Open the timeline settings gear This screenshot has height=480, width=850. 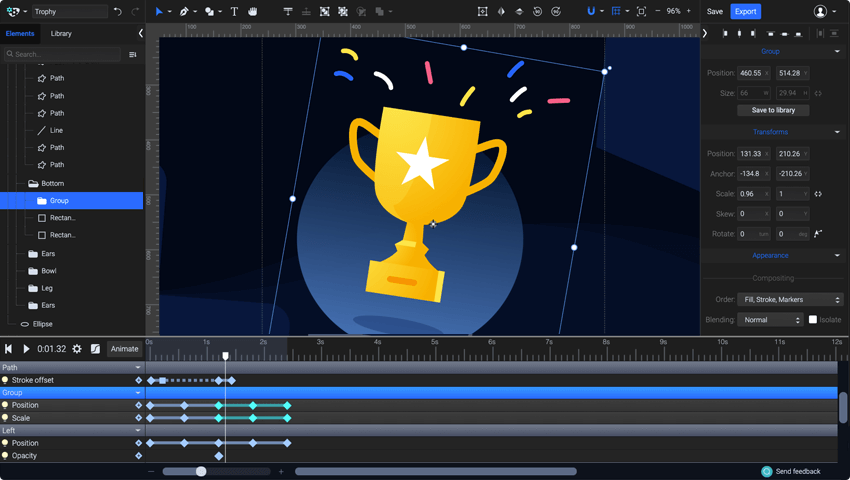click(x=77, y=349)
